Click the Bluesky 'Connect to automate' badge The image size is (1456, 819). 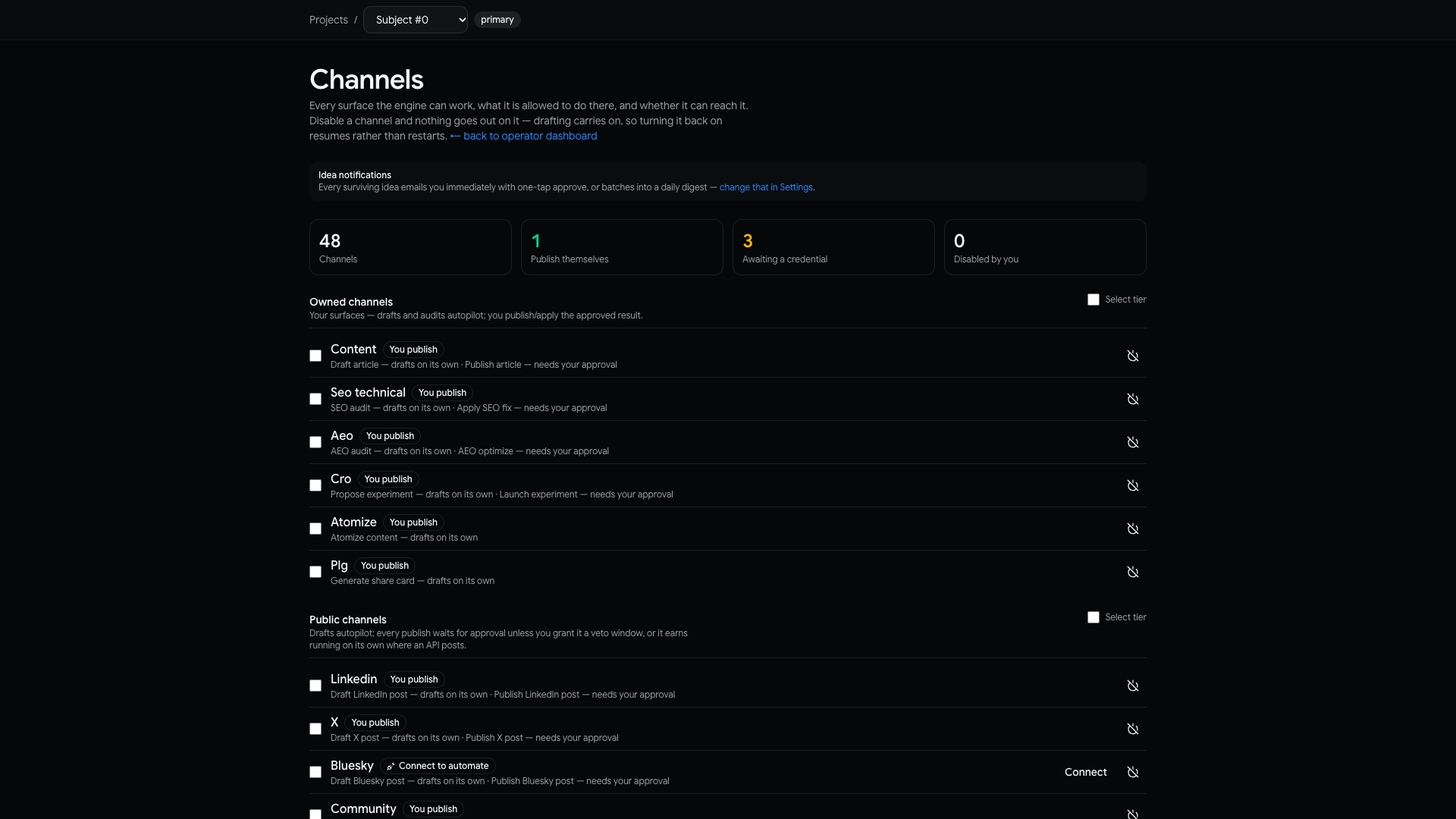pos(438,766)
